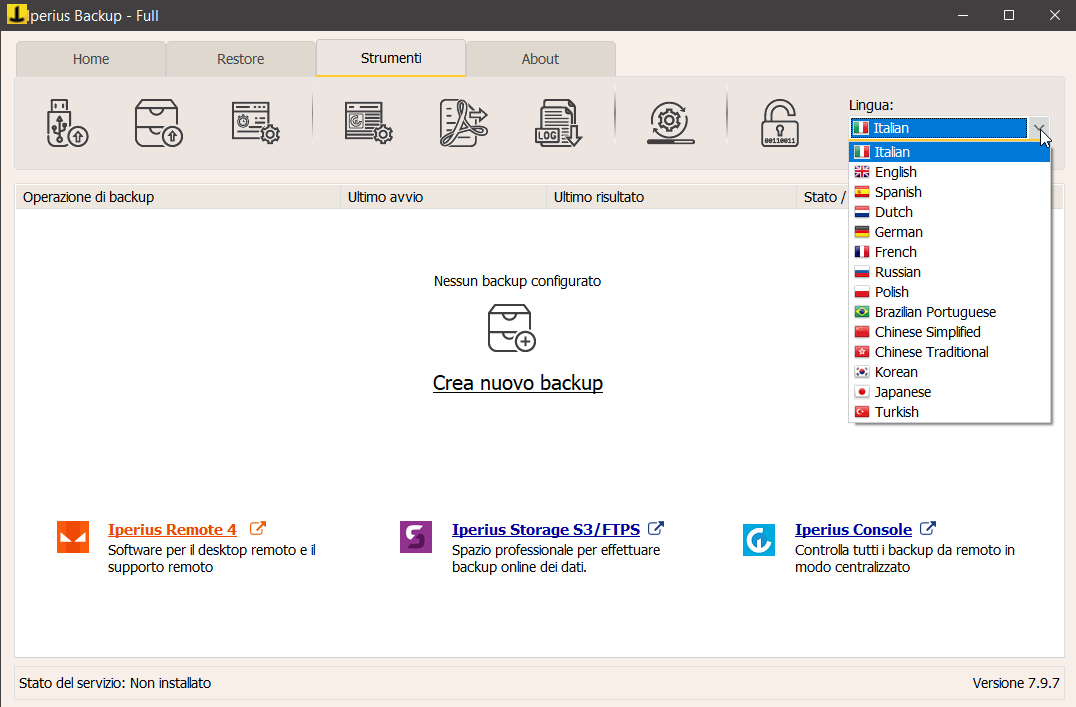The height and width of the screenshot is (707, 1076).
Task: Click the PDF export icon
Action: tap(463, 123)
